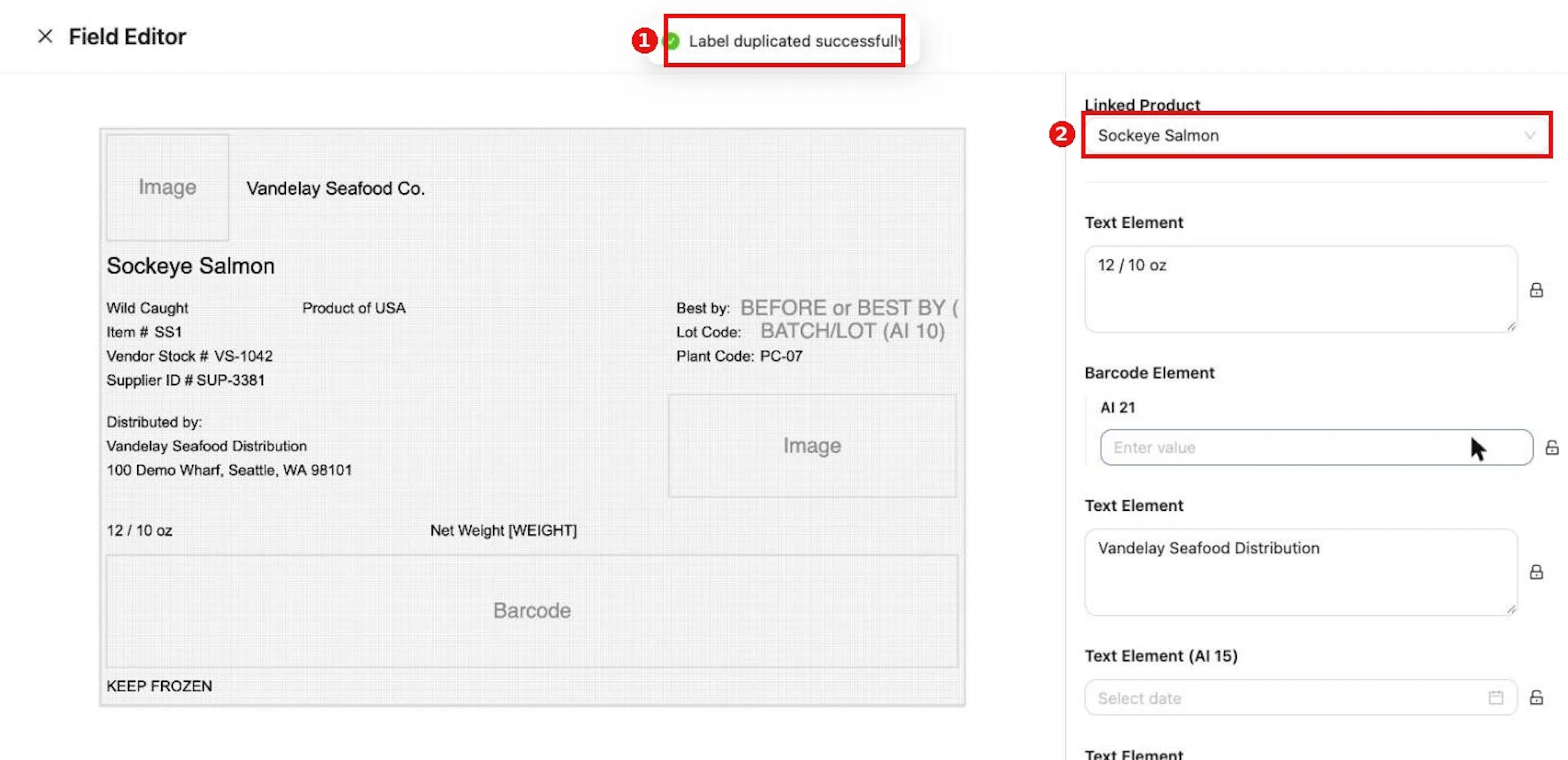
Task: Click '100 Demo Wharf, Seattle, WA 98101' address
Action: pyautogui.click(x=229, y=470)
